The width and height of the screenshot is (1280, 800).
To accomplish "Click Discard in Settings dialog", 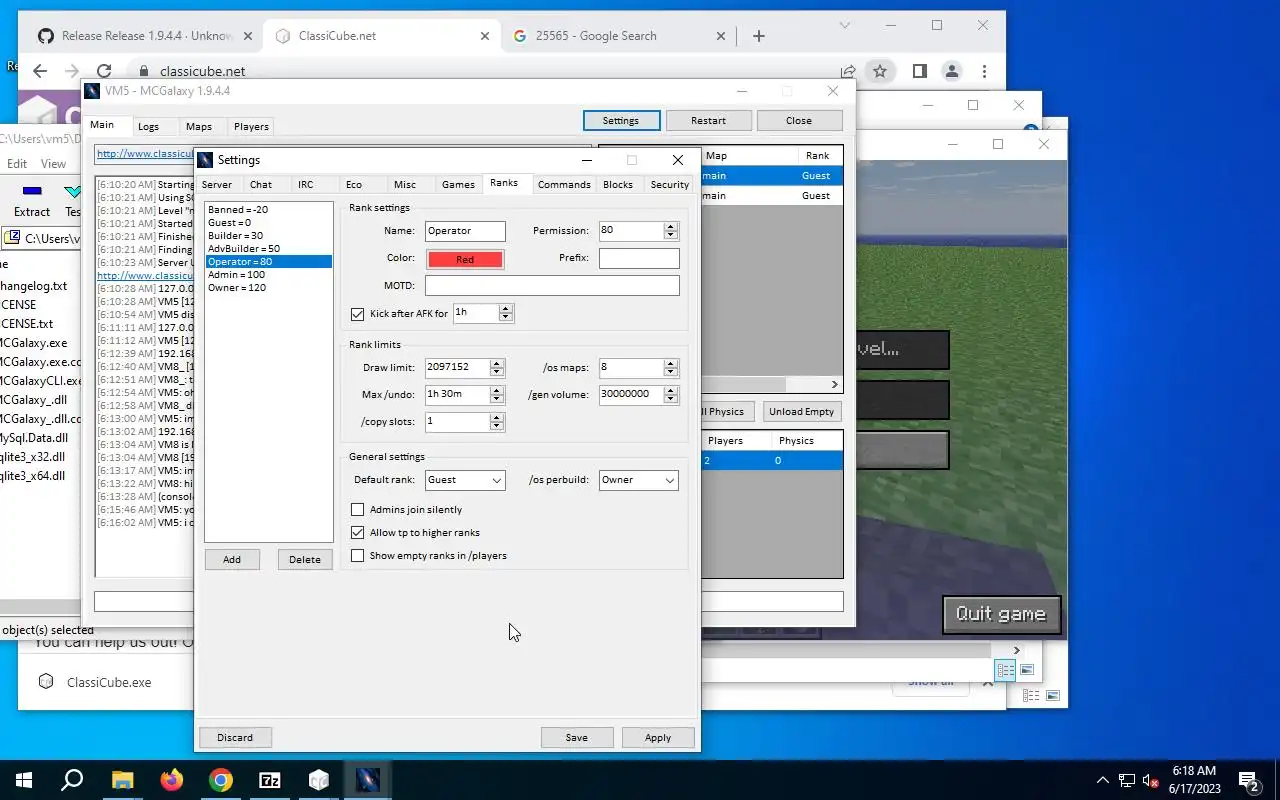I will click(235, 738).
